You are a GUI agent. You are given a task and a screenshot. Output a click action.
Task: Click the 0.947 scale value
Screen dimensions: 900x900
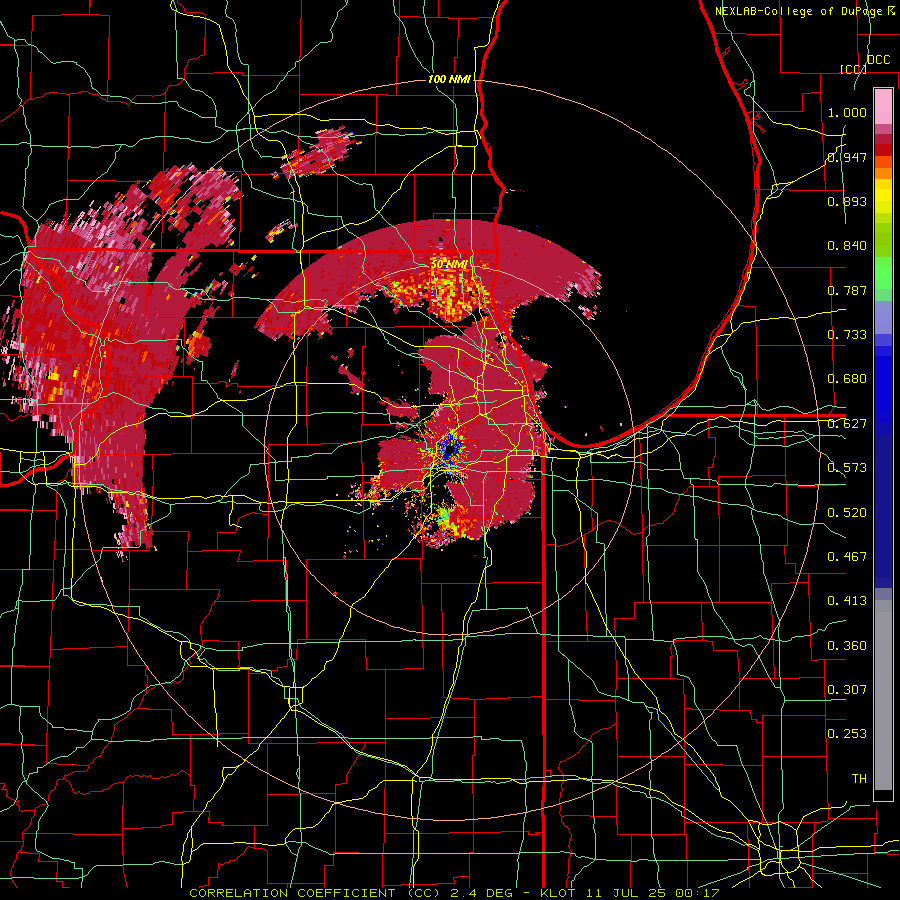click(x=847, y=157)
